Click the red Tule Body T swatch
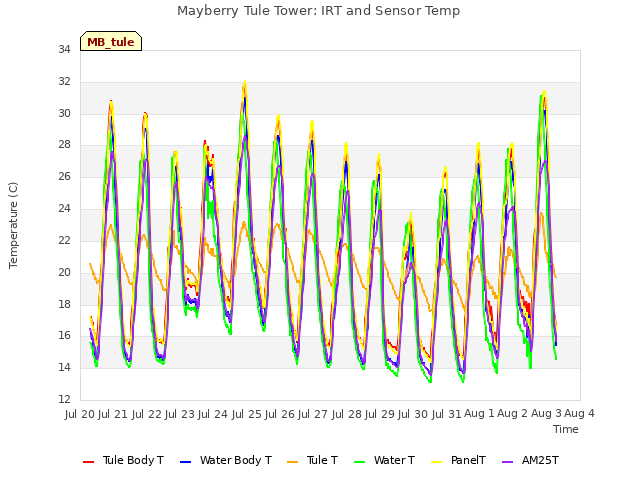The image size is (640, 480). [88, 462]
